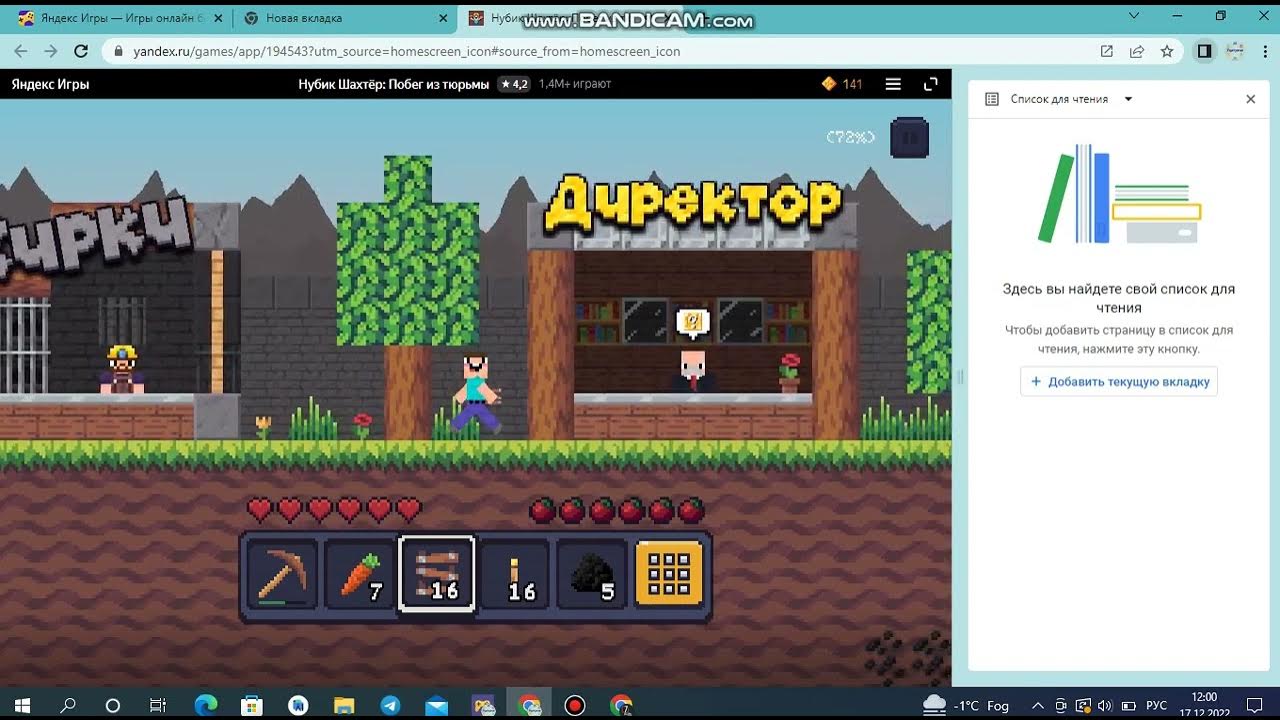The image size is (1280, 720).
Task: Open Mail app from the taskbar
Action: [x=437, y=705]
